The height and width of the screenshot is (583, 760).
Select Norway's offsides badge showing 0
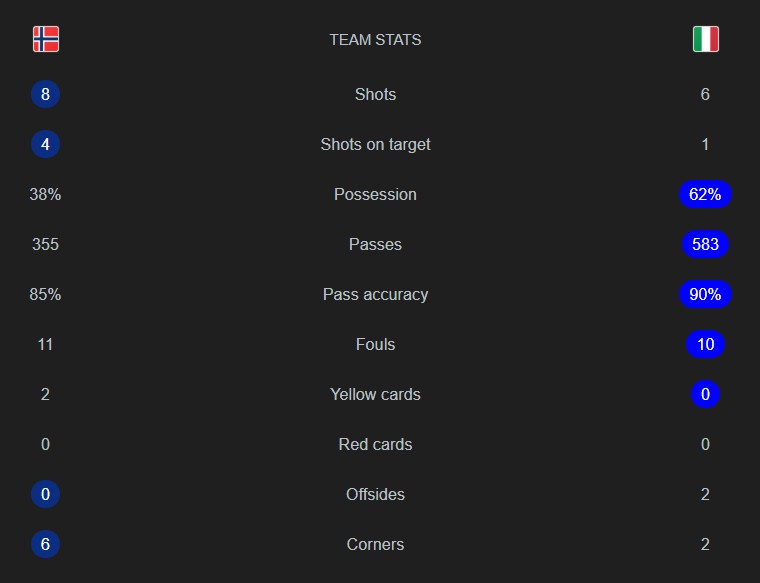[45, 494]
